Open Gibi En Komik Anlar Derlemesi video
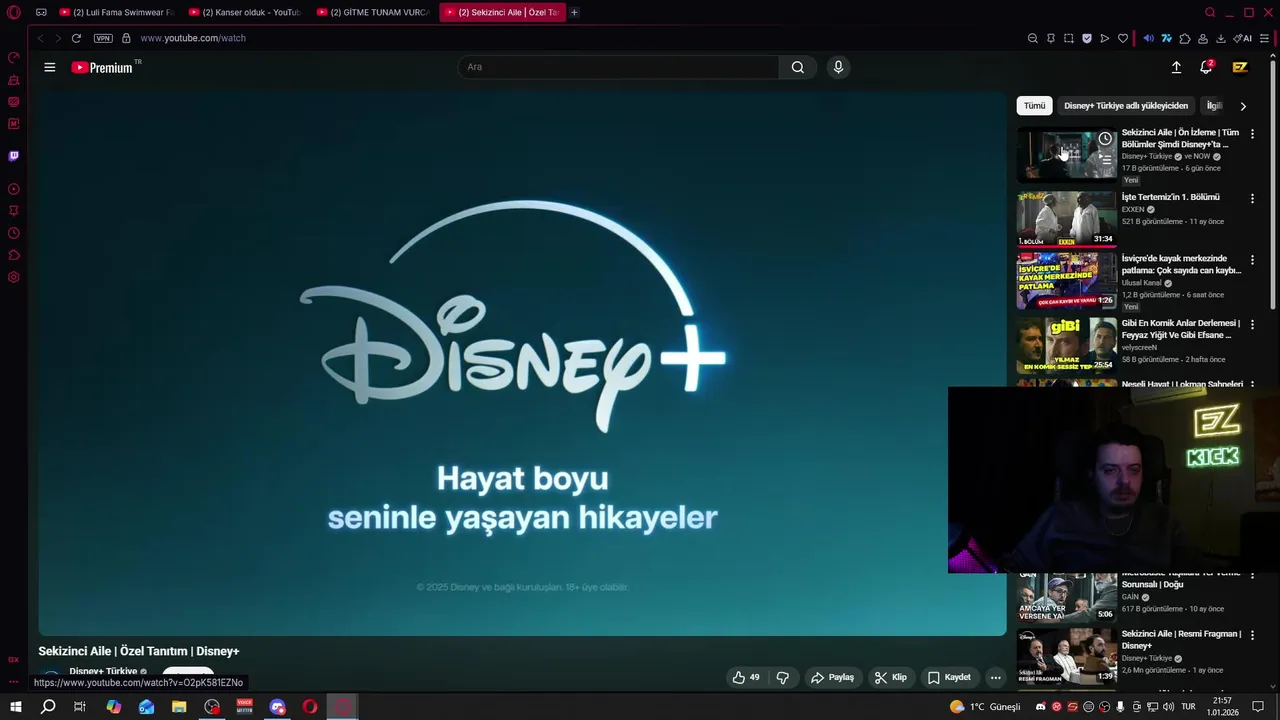The width and height of the screenshot is (1280, 720). point(1067,345)
